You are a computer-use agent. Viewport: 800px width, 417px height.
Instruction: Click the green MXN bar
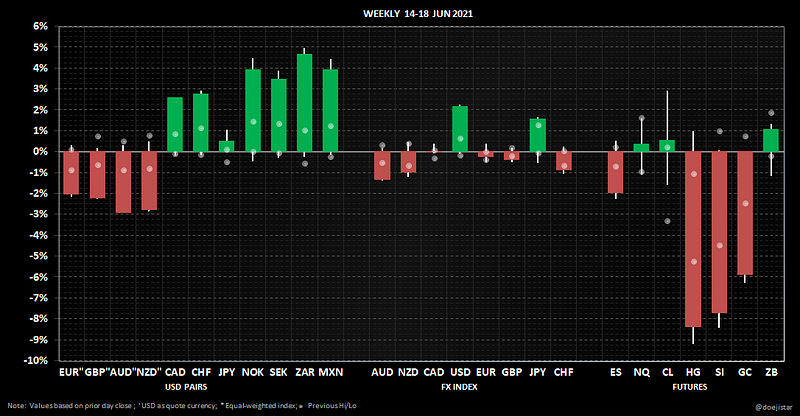point(330,110)
